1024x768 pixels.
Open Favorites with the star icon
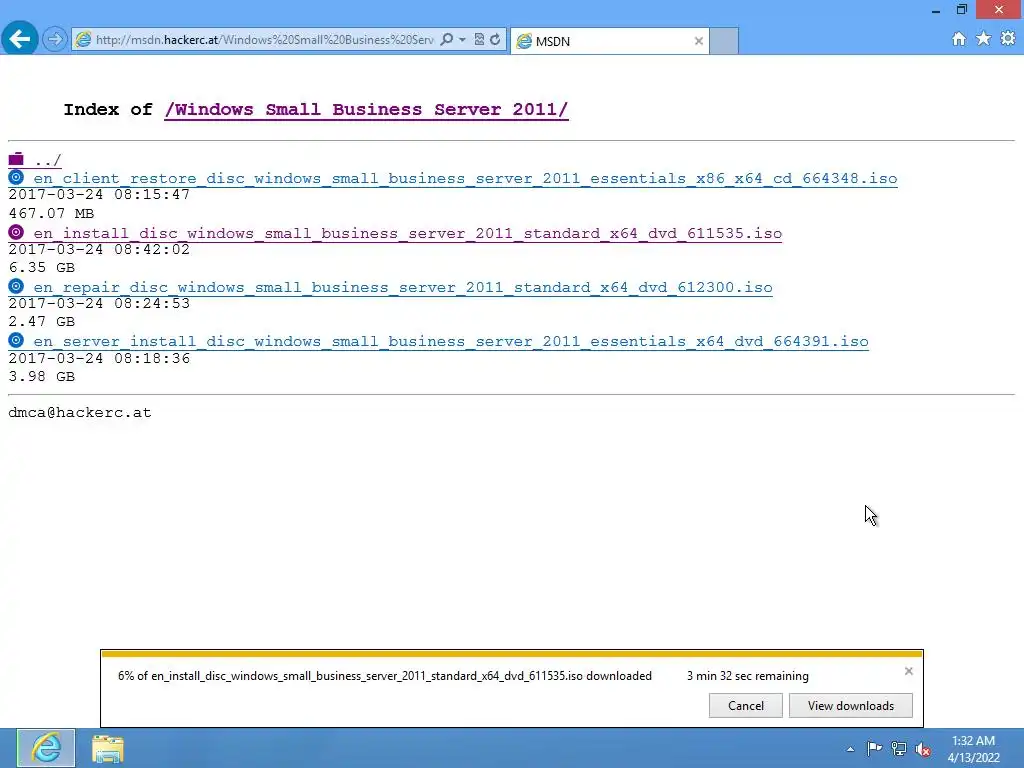click(x=984, y=39)
